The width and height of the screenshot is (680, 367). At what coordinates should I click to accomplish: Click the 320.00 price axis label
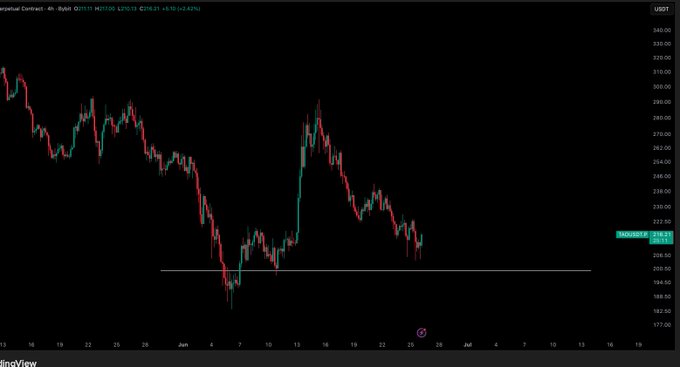[661, 58]
